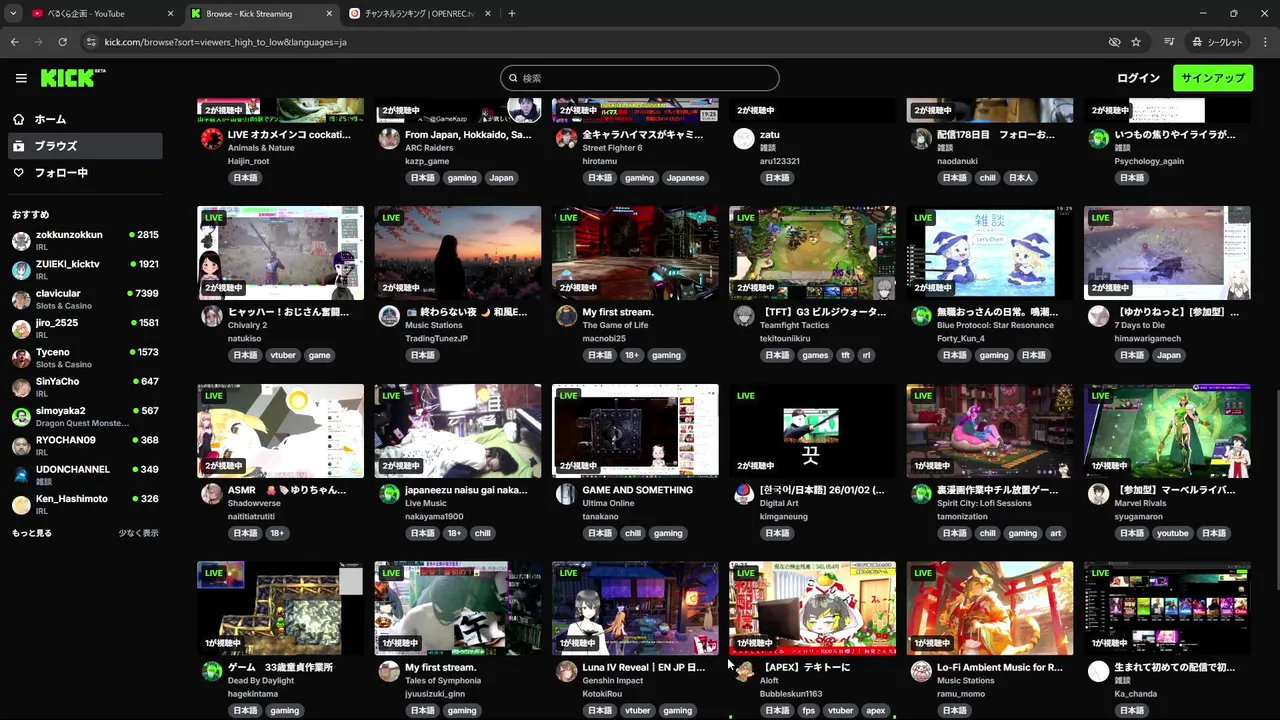Collapse recommendations with 少なく表示
This screenshot has width=1280, height=720.
pyautogui.click(x=138, y=533)
